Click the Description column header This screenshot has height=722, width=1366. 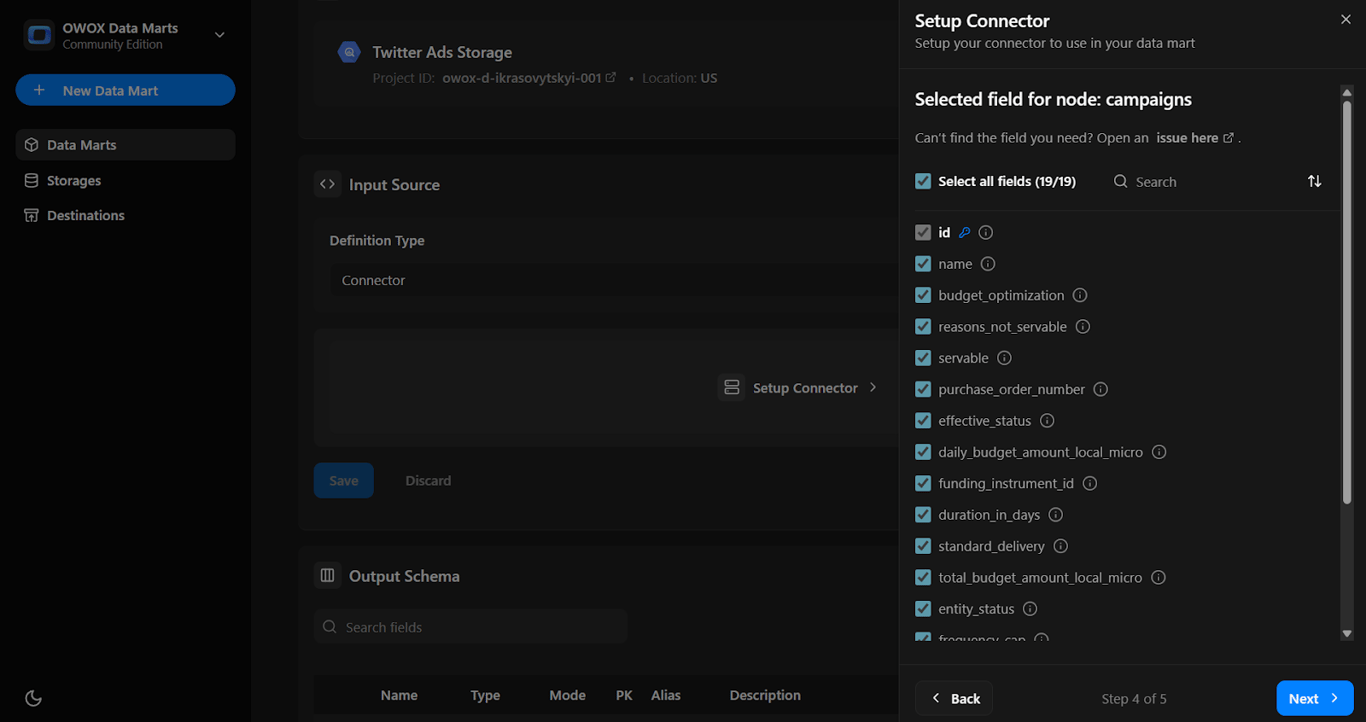[x=765, y=695]
